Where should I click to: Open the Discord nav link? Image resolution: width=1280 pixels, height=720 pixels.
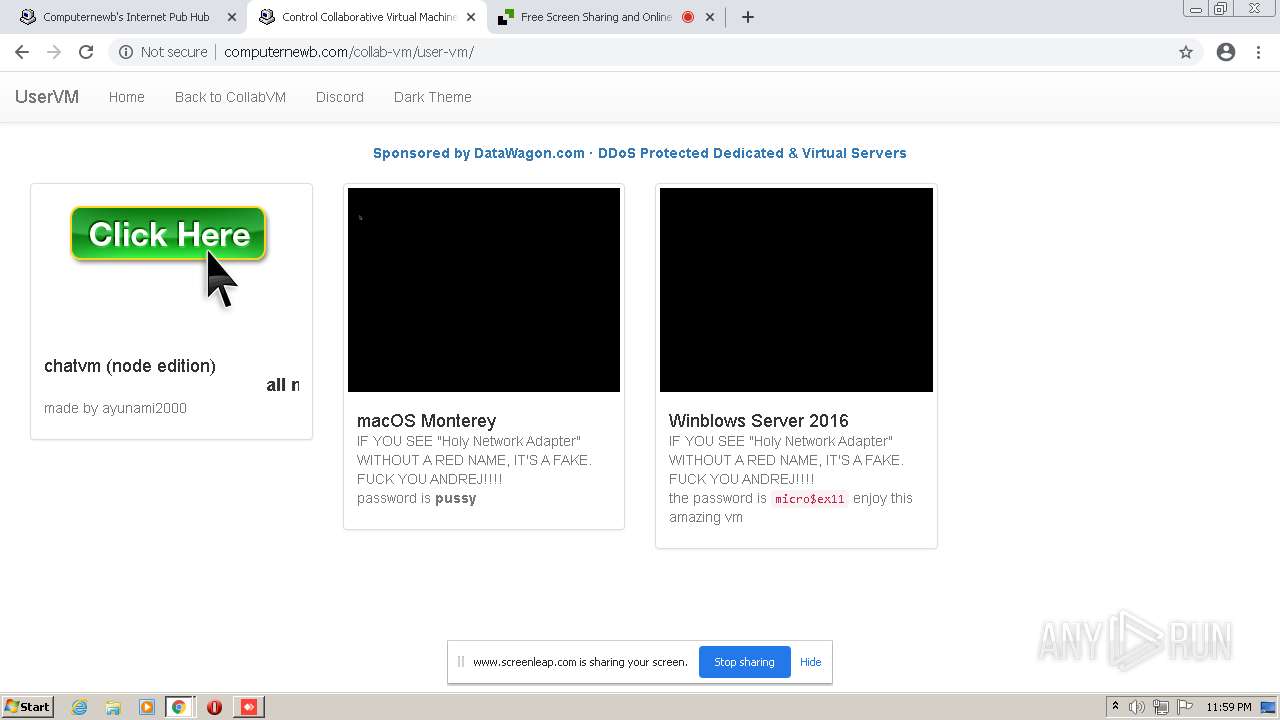pos(340,97)
